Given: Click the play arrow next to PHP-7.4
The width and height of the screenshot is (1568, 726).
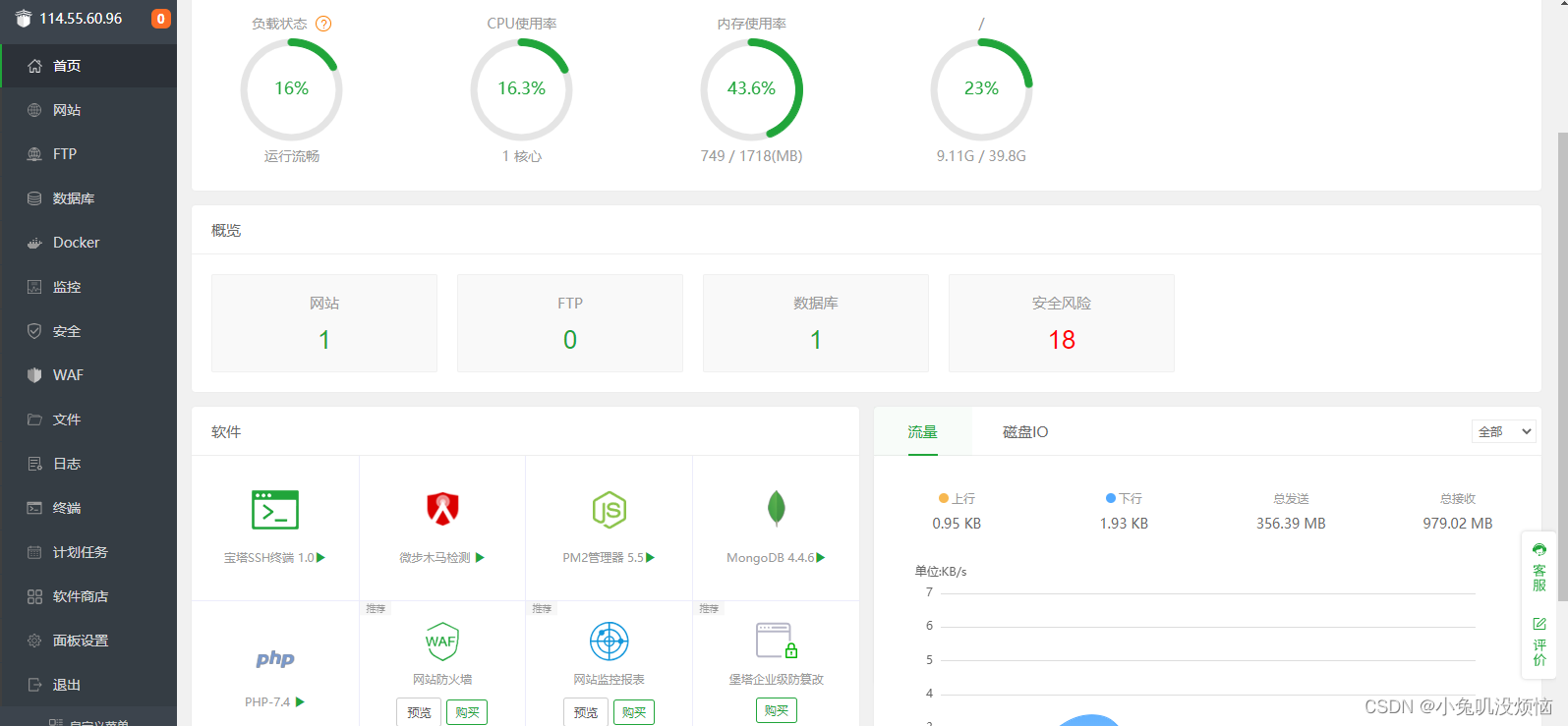Looking at the screenshot, I should pos(300,702).
